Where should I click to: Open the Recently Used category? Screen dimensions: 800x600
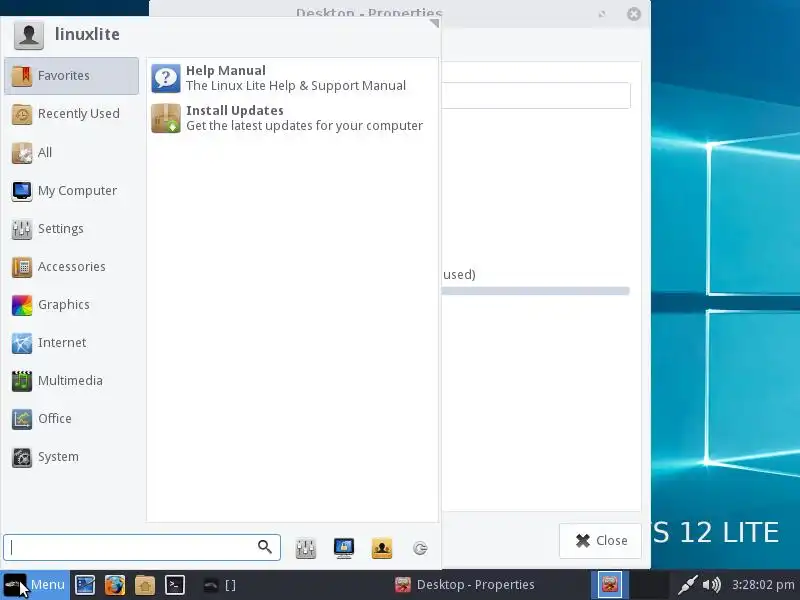[x=71, y=114]
